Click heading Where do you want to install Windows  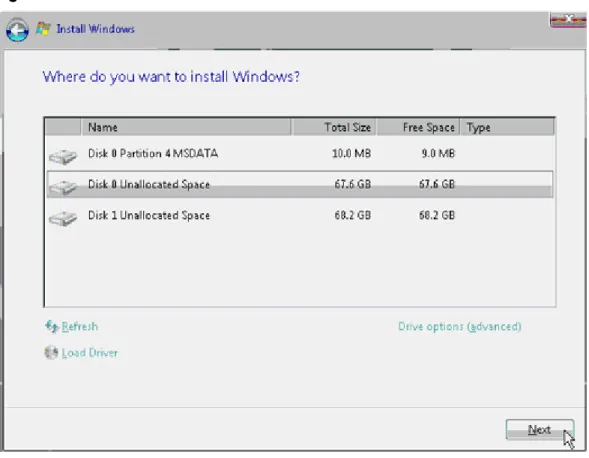[171, 77]
